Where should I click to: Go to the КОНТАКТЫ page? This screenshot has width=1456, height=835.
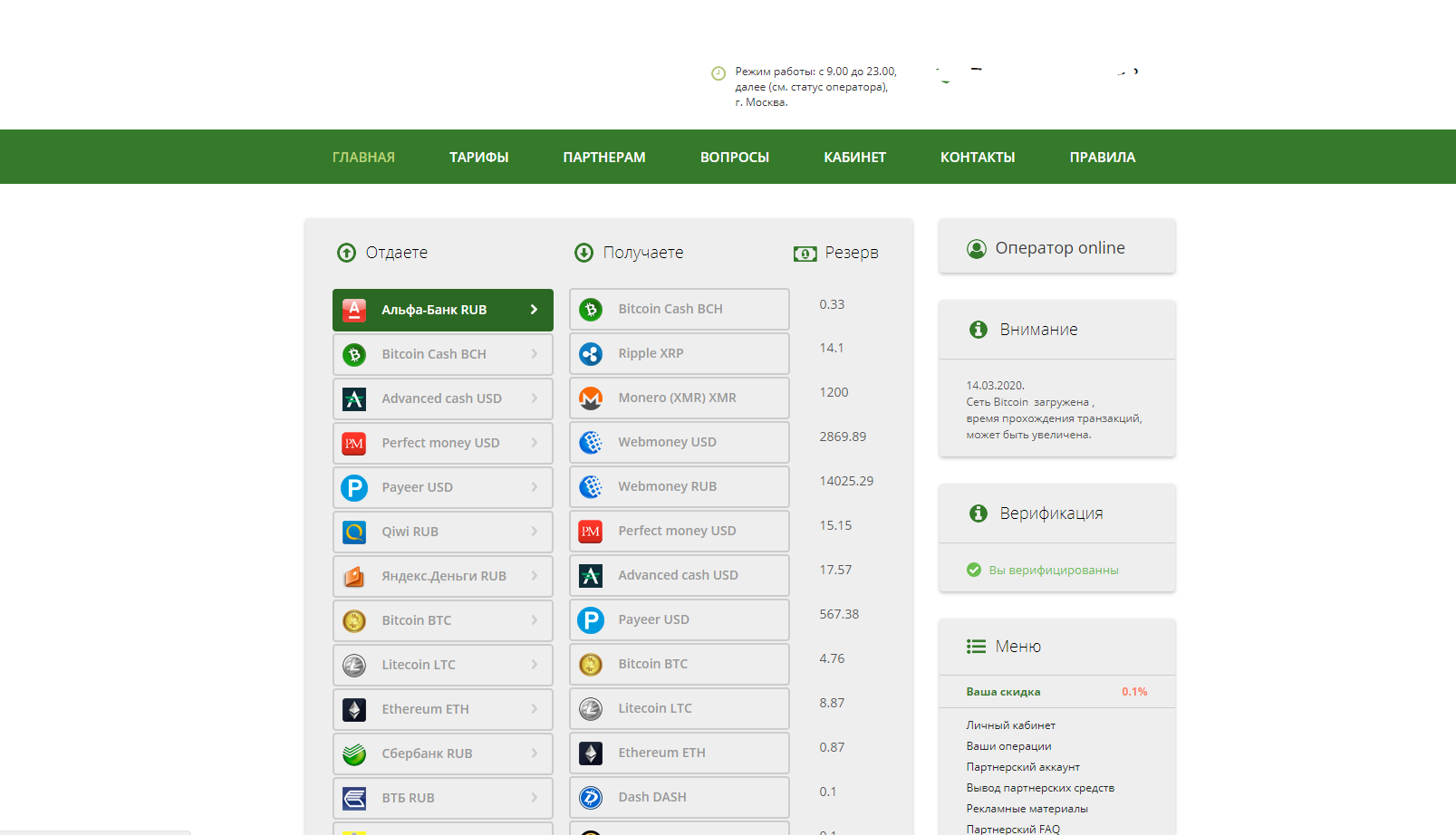(x=977, y=158)
